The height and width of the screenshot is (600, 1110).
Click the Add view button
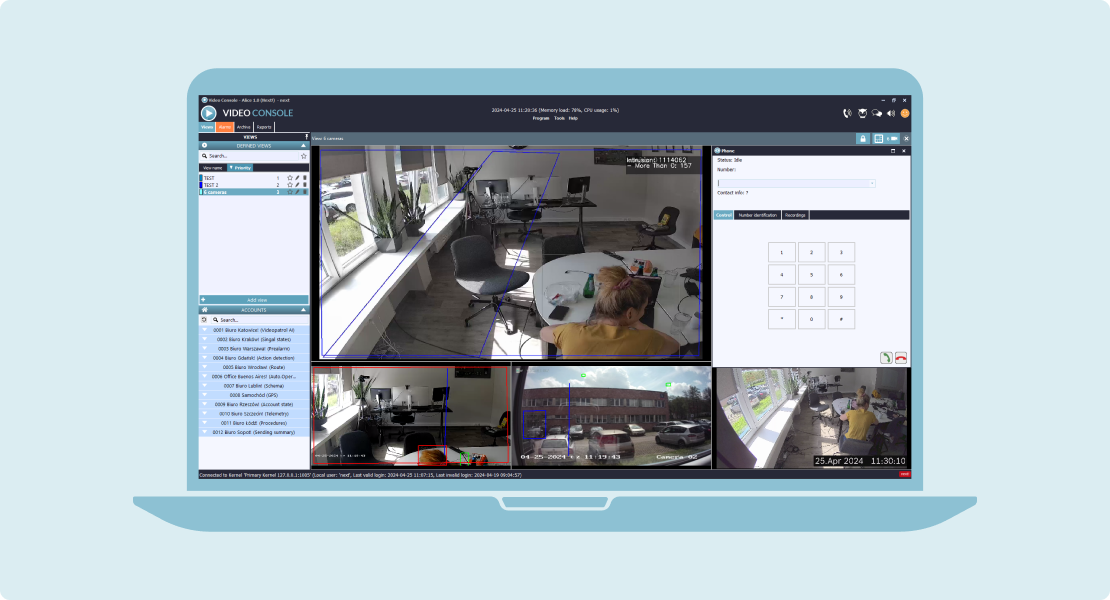pyautogui.click(x=254, y=299)
